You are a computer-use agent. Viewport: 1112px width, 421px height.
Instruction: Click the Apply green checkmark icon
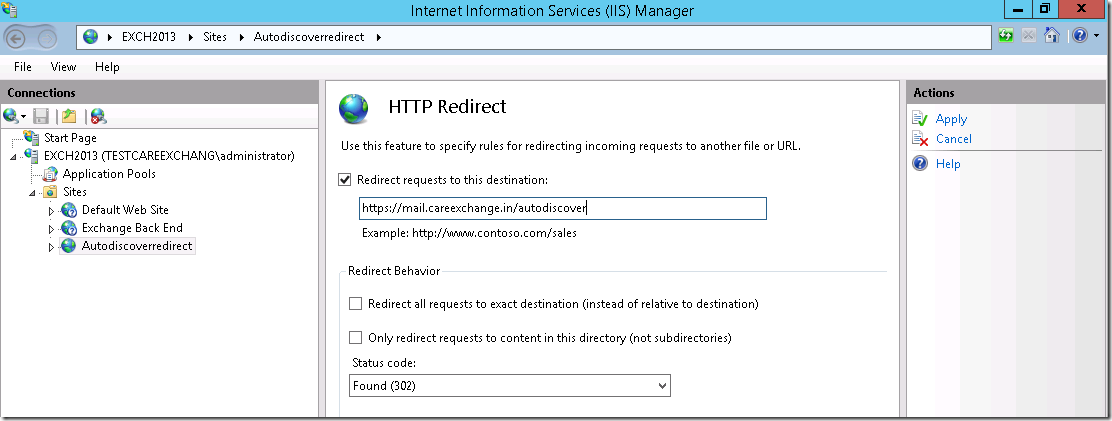[x=920, y=118]
